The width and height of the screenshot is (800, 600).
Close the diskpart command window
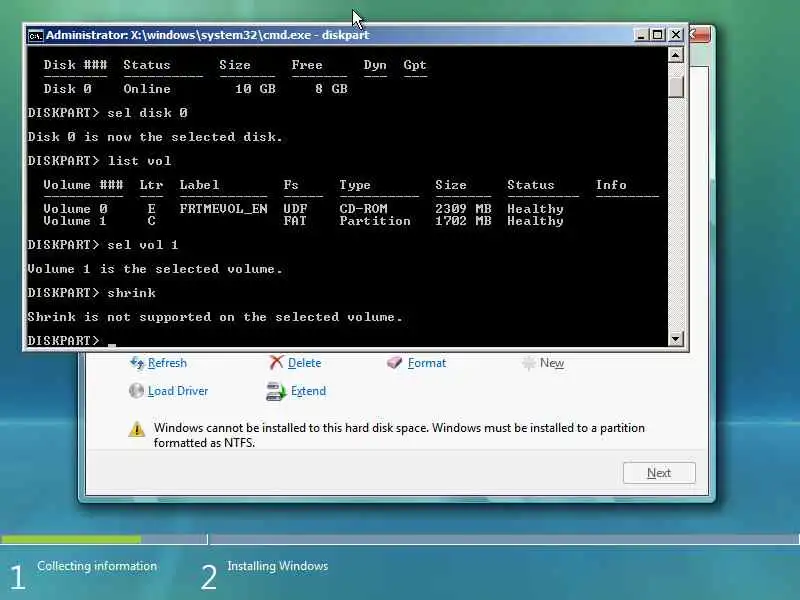[x=676, y=35]
